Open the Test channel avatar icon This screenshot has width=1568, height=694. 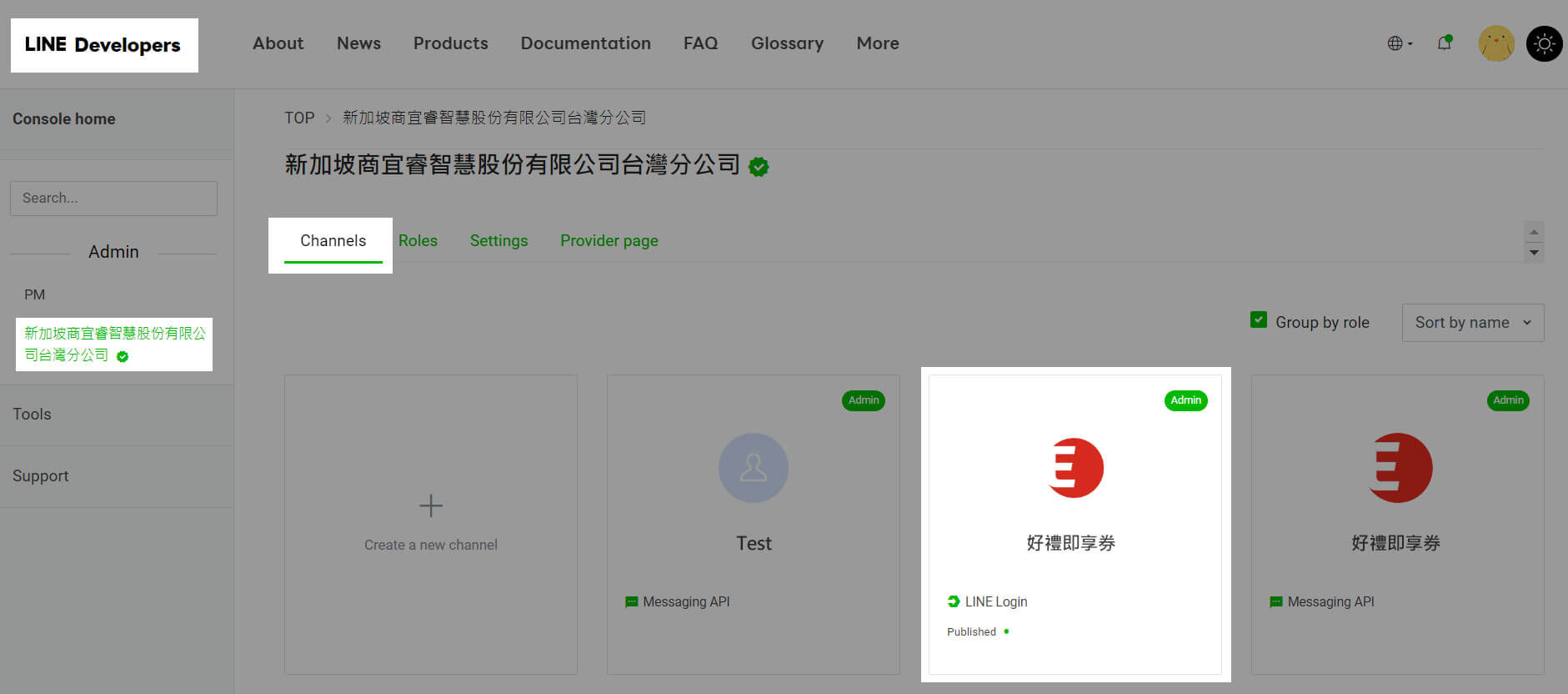click(x=754, y=468)
